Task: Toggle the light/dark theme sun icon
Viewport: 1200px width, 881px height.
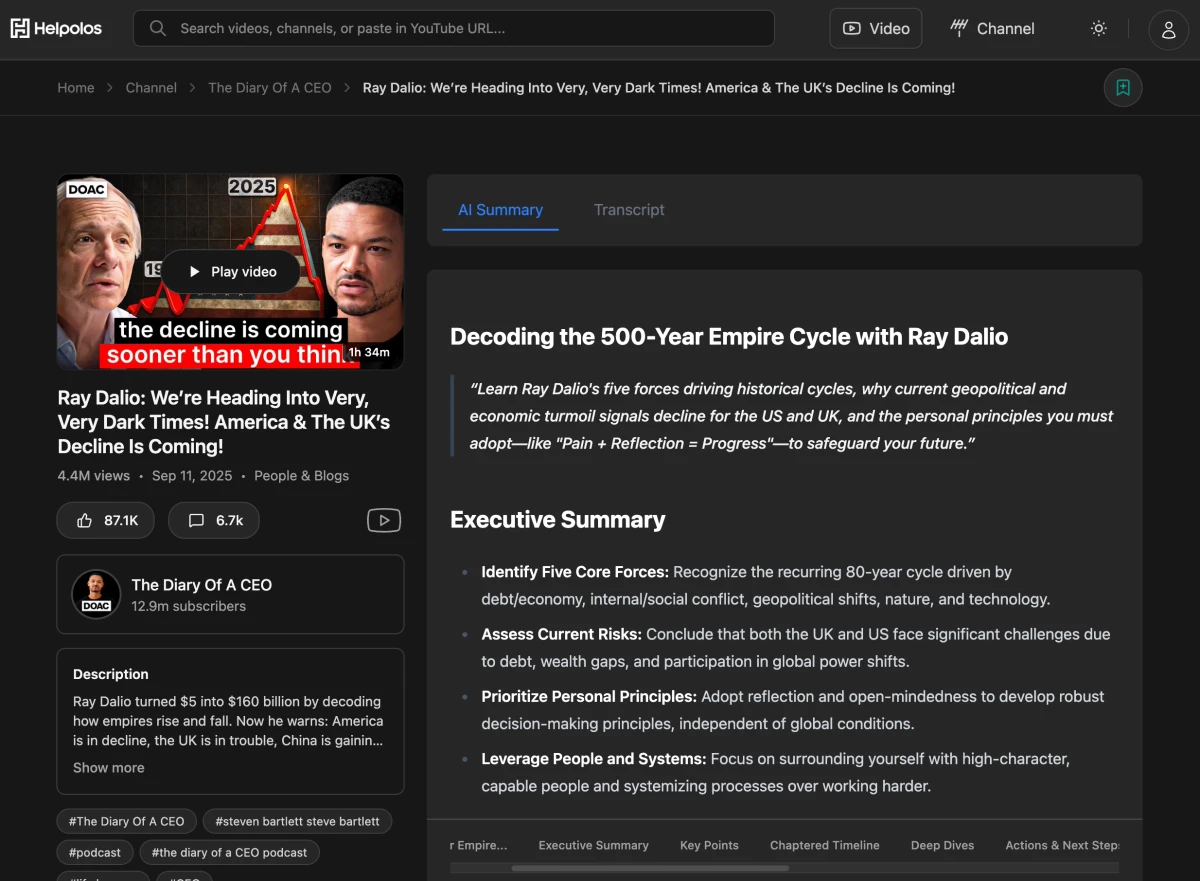Action: pyautogui.click(x=1099, y=28)
